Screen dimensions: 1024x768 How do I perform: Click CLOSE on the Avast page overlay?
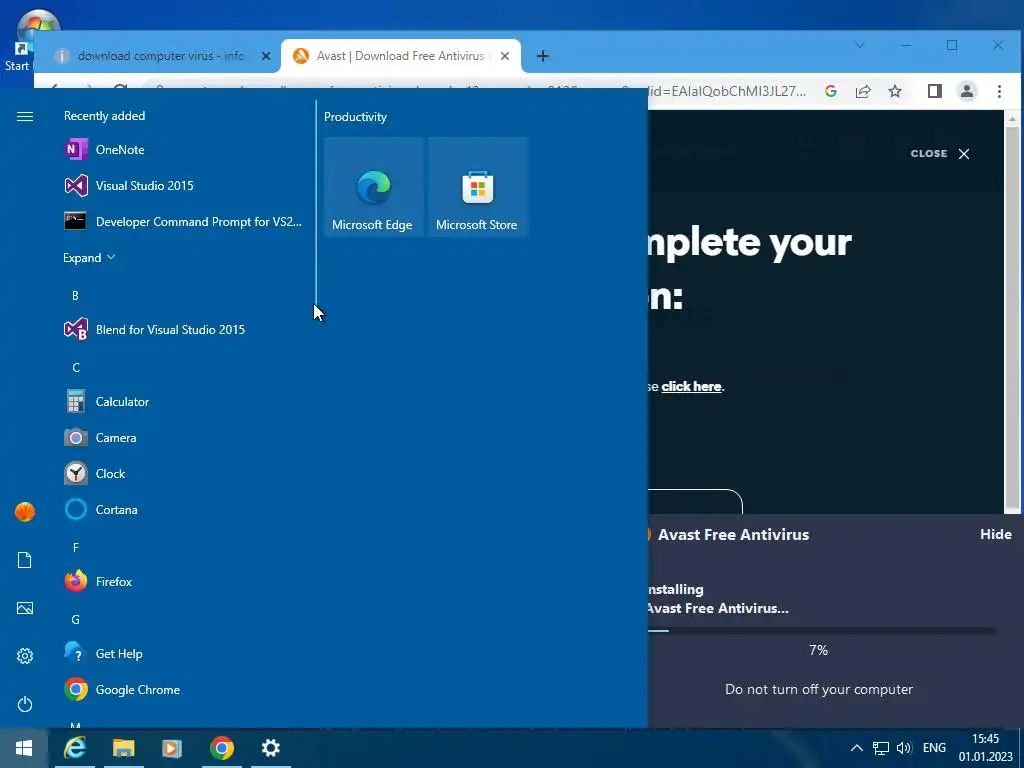pos(940,153)
